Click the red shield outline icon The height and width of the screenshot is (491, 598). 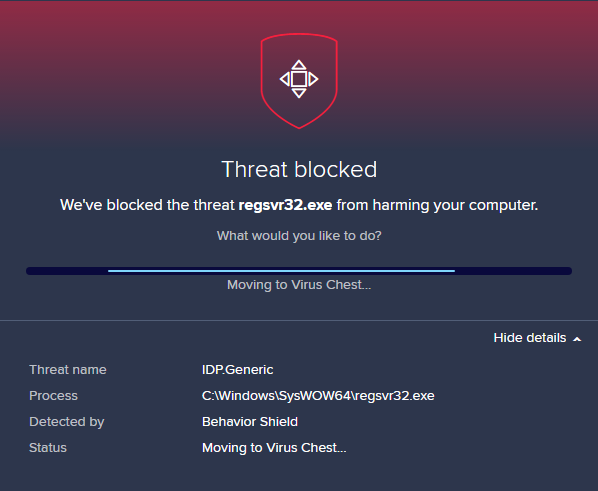[299, 81]
